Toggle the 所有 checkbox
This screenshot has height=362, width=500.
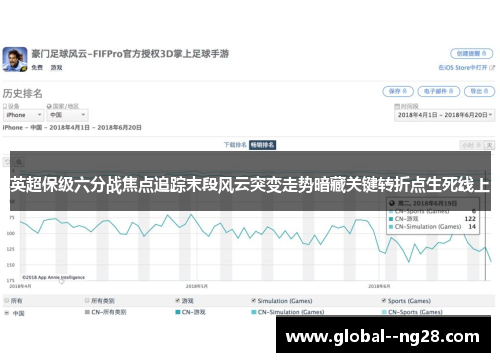(6, 301)
